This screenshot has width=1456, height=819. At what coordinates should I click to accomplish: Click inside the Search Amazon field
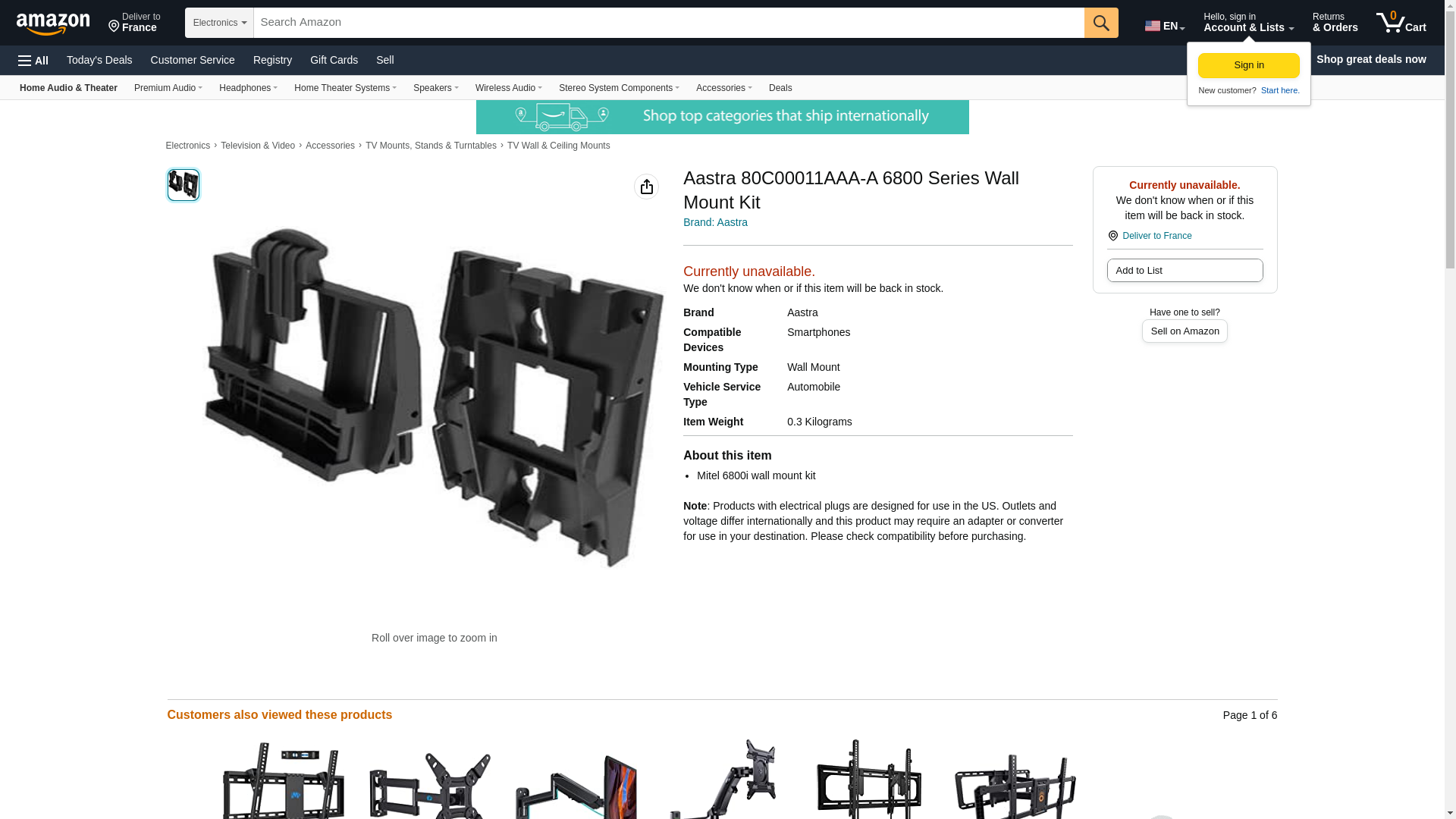pos(669,23)
